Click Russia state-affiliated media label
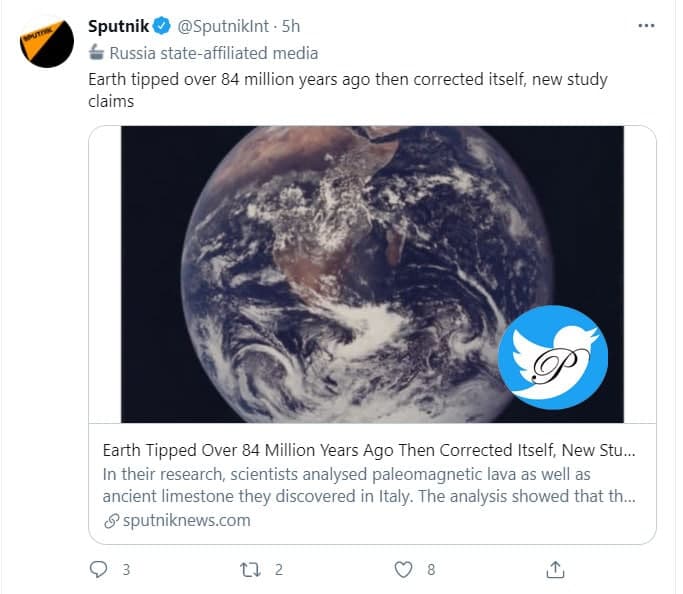 (213, 53)
